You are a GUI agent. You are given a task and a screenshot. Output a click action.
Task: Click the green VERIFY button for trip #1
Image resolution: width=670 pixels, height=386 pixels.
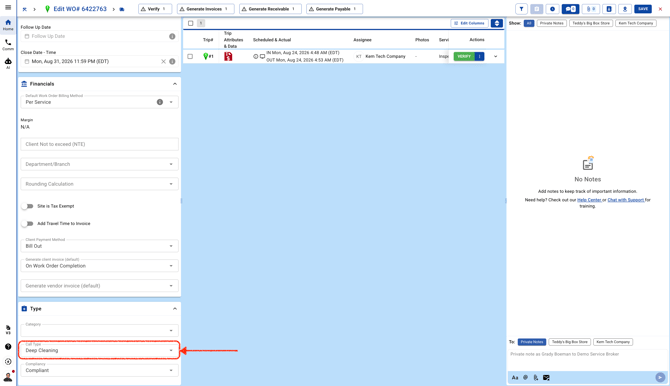pos(464,56)
